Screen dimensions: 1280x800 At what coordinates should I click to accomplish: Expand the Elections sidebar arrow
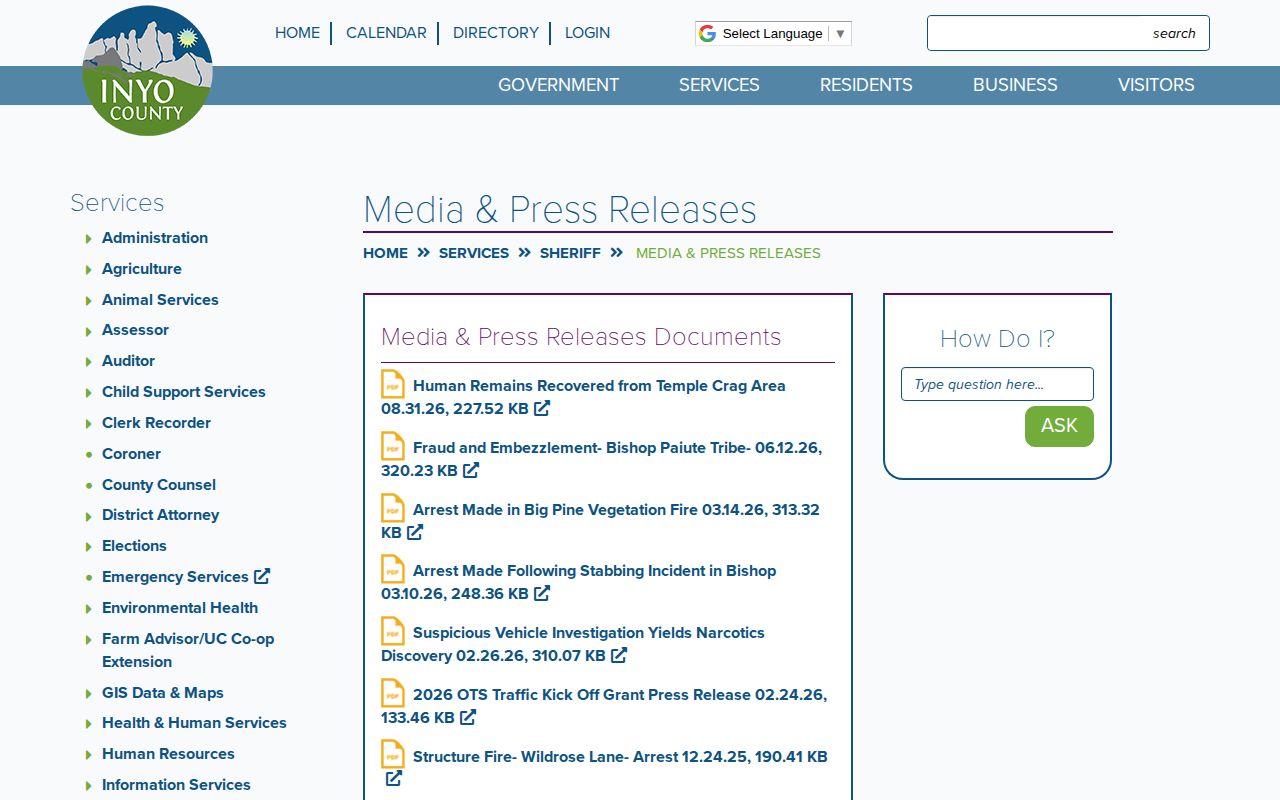pos(89,547)
